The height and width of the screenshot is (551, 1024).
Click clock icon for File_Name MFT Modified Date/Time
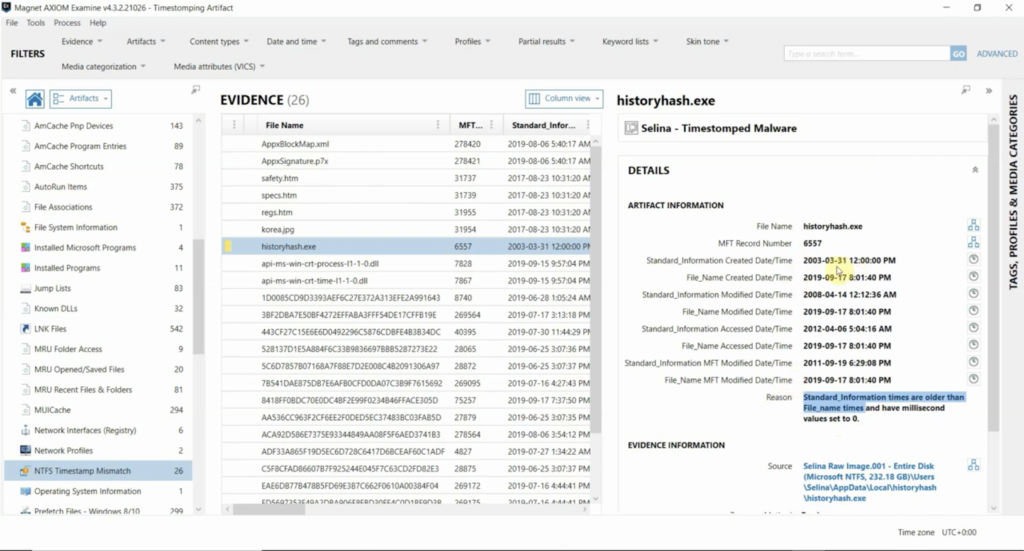(x=974, y=379)
